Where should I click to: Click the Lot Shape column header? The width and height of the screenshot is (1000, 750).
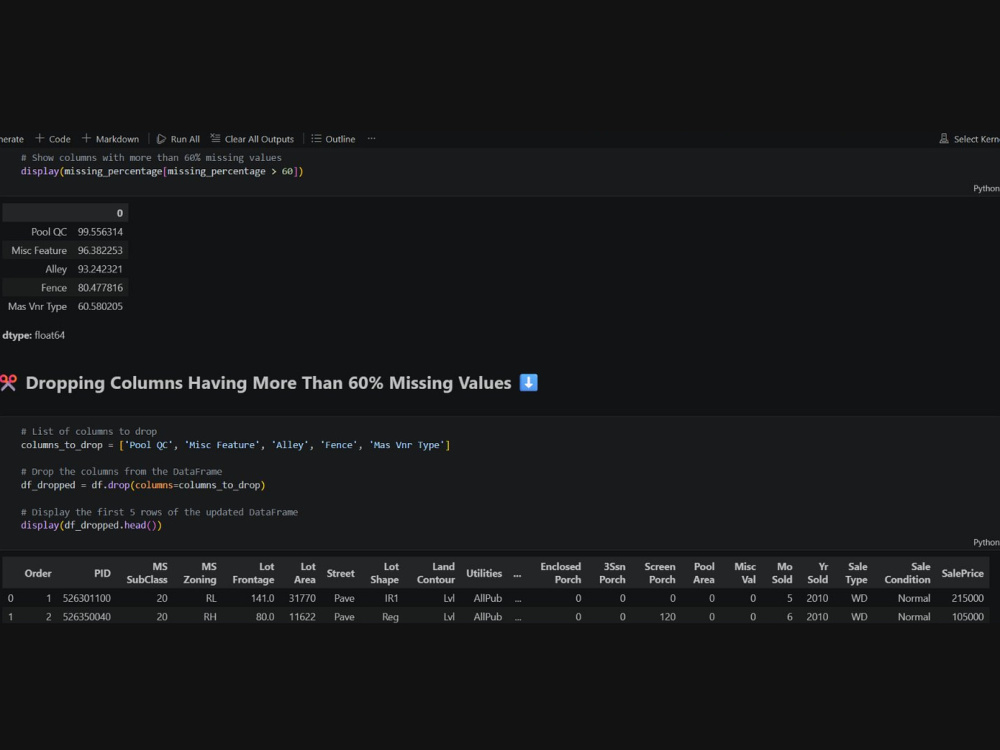[385, 573]
